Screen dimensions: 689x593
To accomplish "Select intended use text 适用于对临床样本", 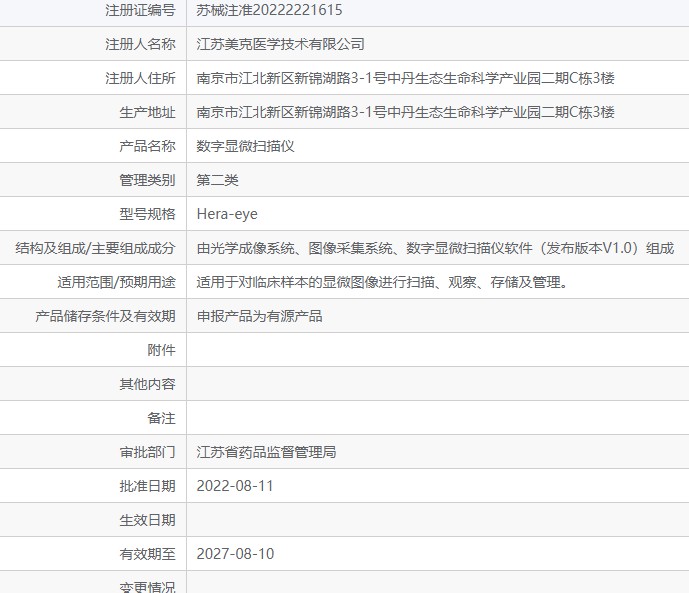I will pyautogui.click(x=382, y=282).
